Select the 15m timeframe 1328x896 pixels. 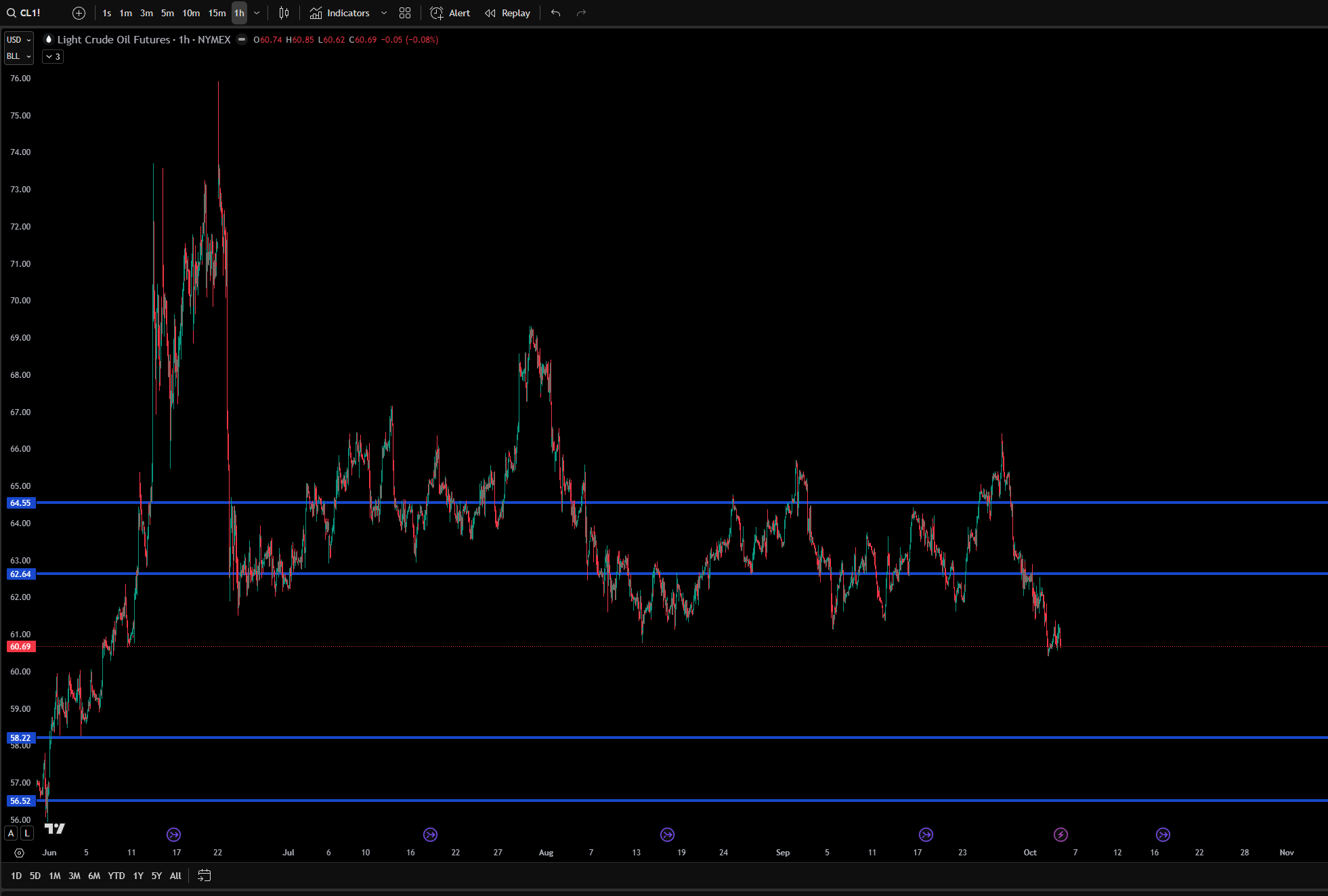pos(217,13)
